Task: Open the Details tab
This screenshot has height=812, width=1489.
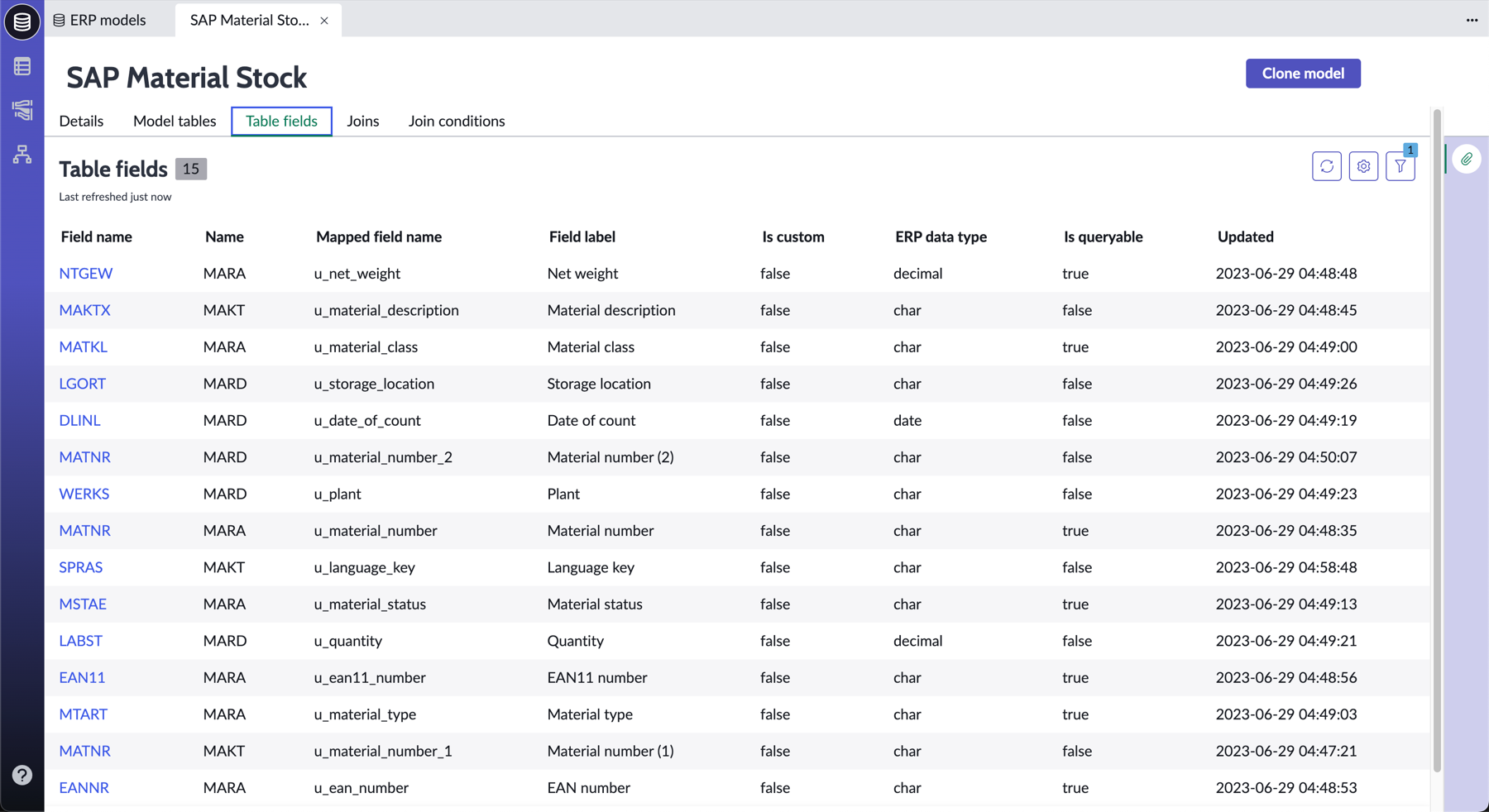Action: tap(81, 121)
